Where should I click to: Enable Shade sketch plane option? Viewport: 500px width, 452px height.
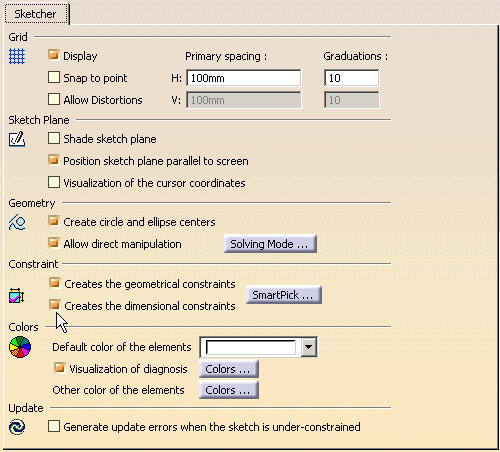click(54, 138)
